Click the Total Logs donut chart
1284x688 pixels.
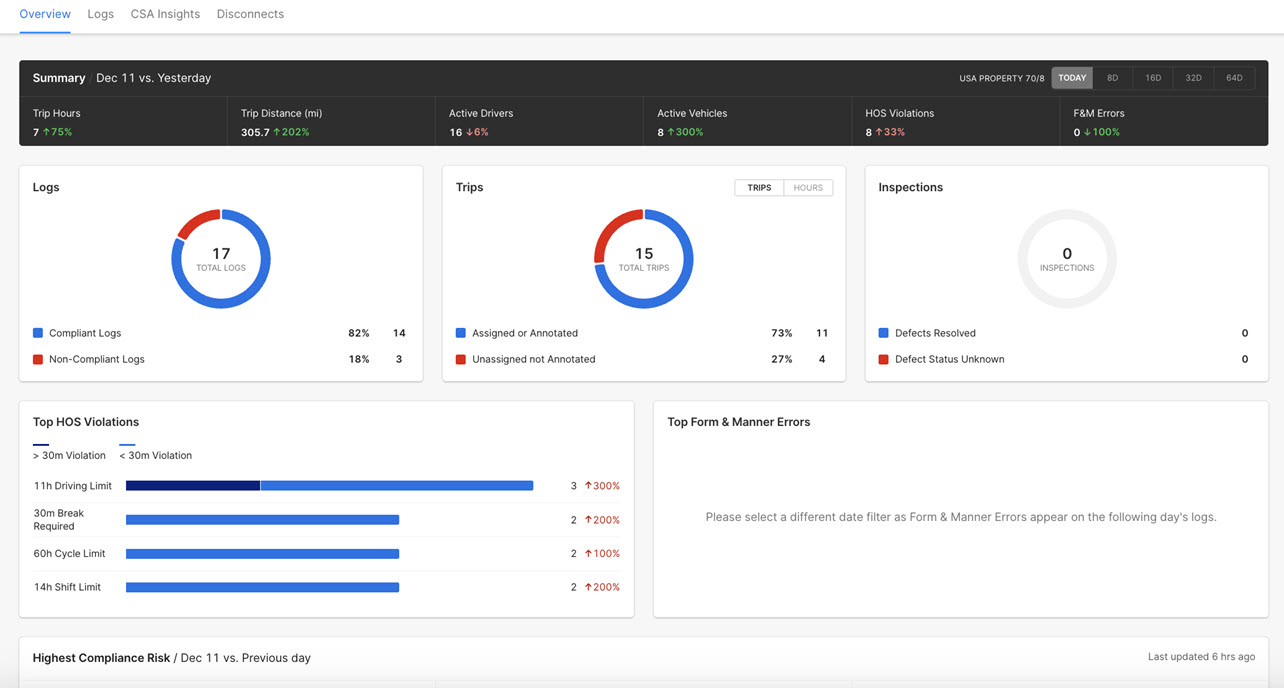[221, 259]
